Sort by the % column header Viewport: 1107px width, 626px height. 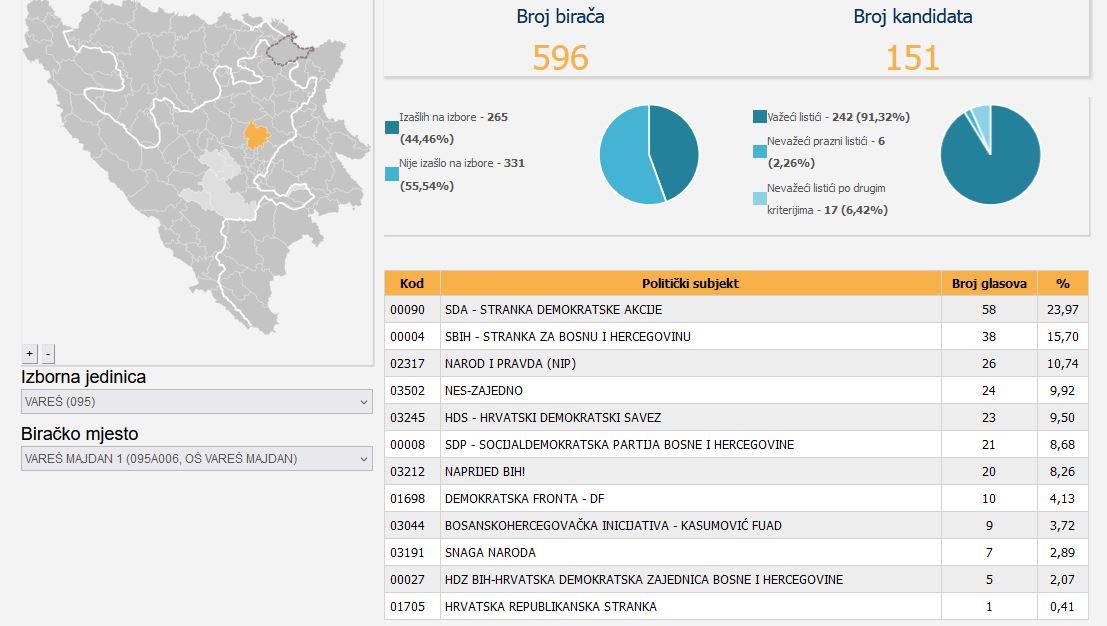[1063, 283]
